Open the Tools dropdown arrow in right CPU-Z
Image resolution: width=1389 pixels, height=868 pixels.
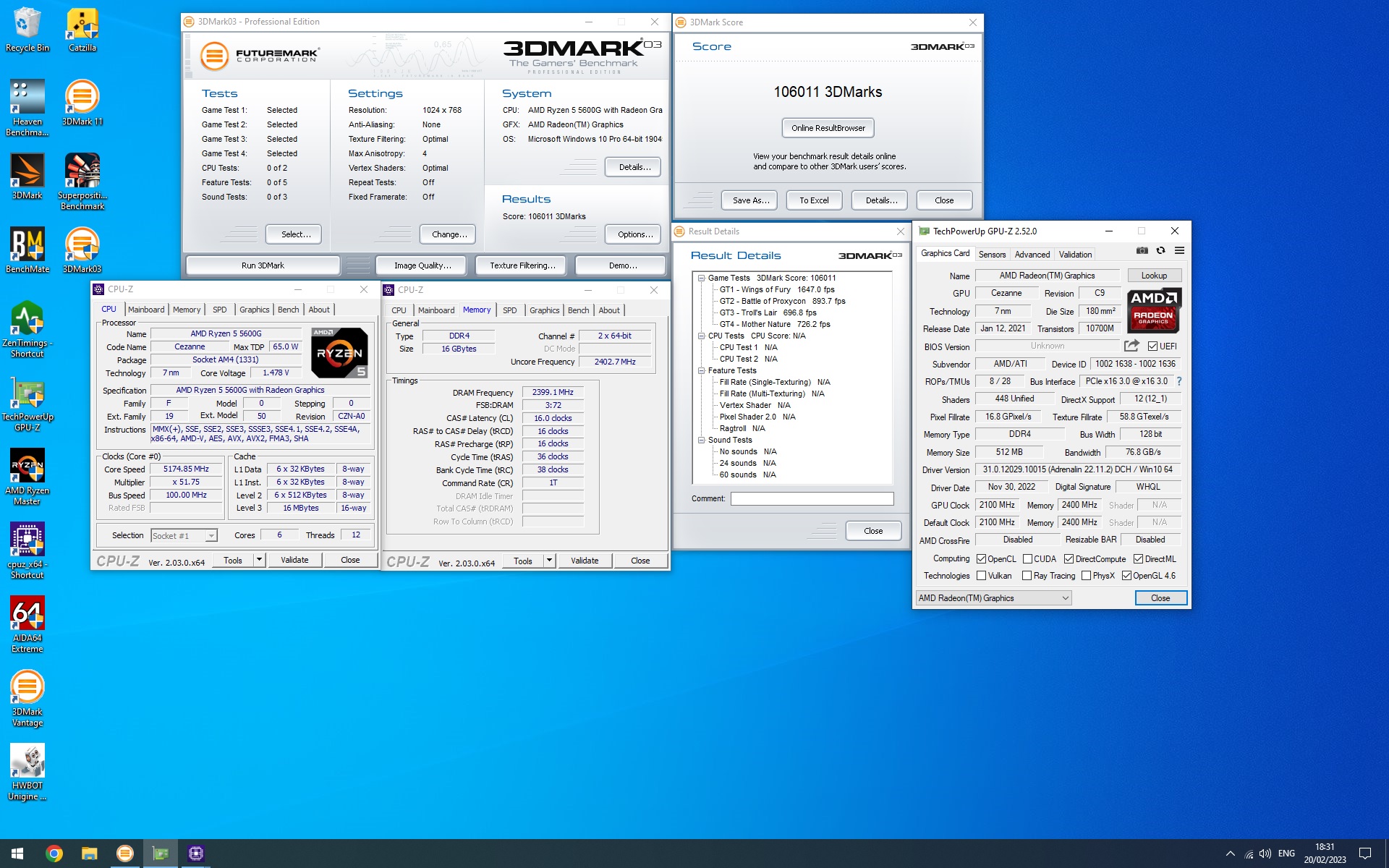(x=549, y=561)
